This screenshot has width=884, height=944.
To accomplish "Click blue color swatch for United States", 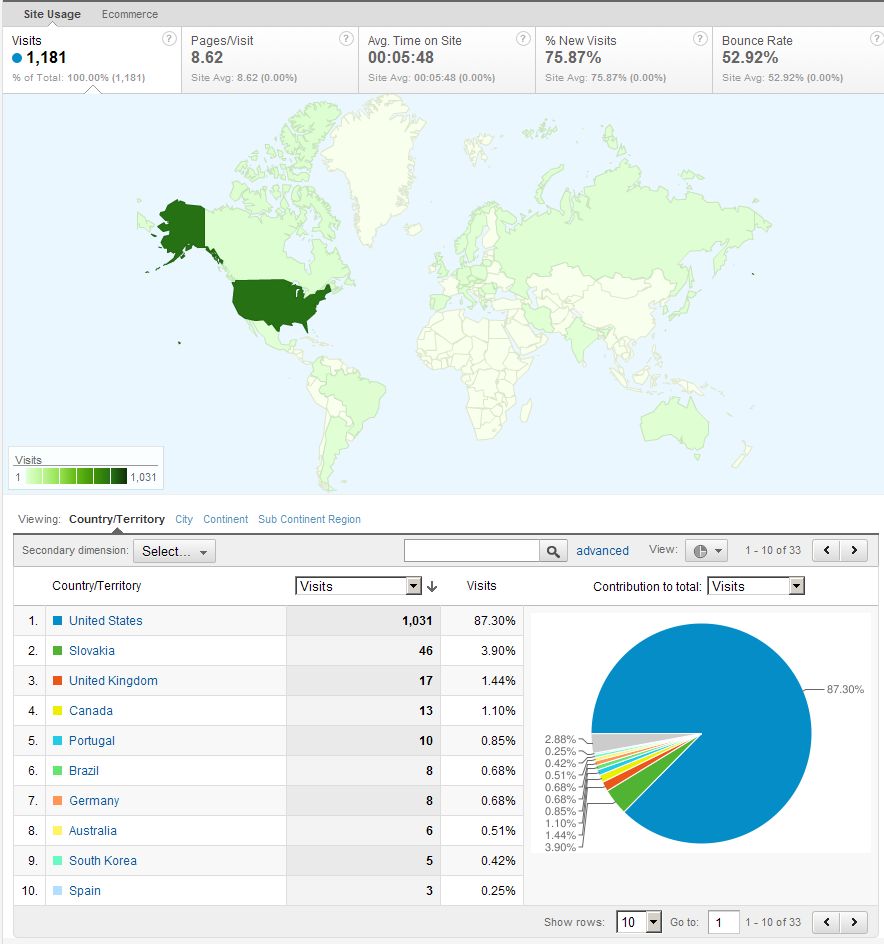I will [57, 621].
